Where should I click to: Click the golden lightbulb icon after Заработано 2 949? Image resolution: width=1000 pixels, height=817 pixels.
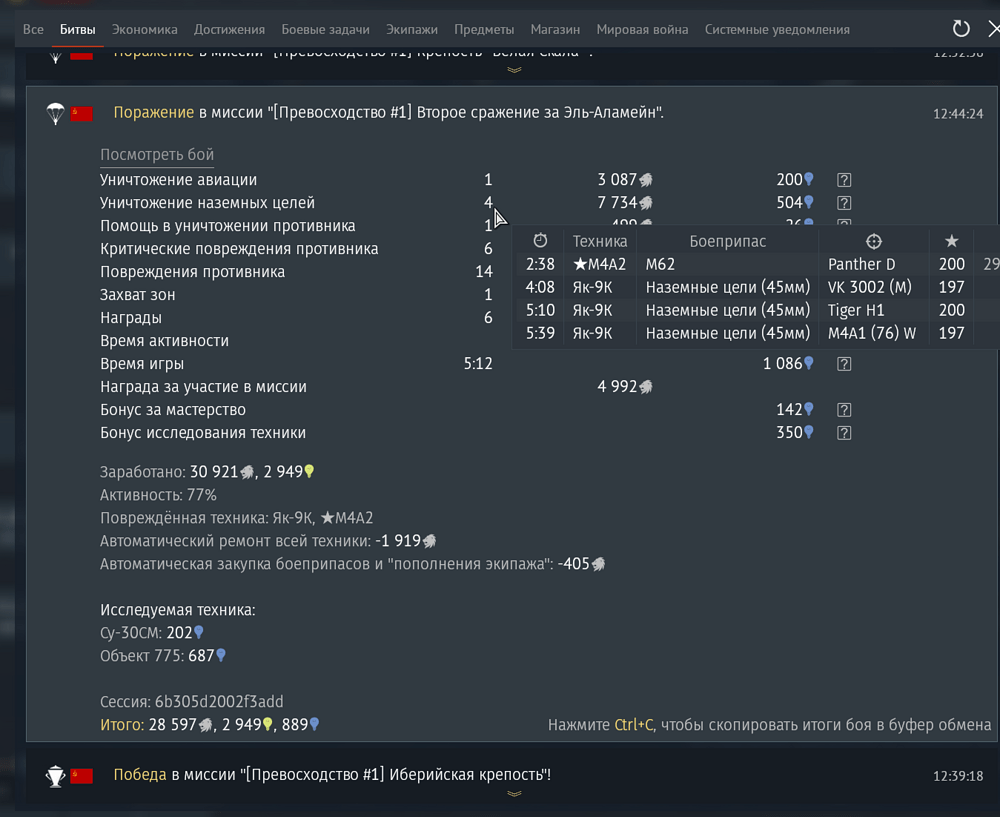[x=309, y=471]
